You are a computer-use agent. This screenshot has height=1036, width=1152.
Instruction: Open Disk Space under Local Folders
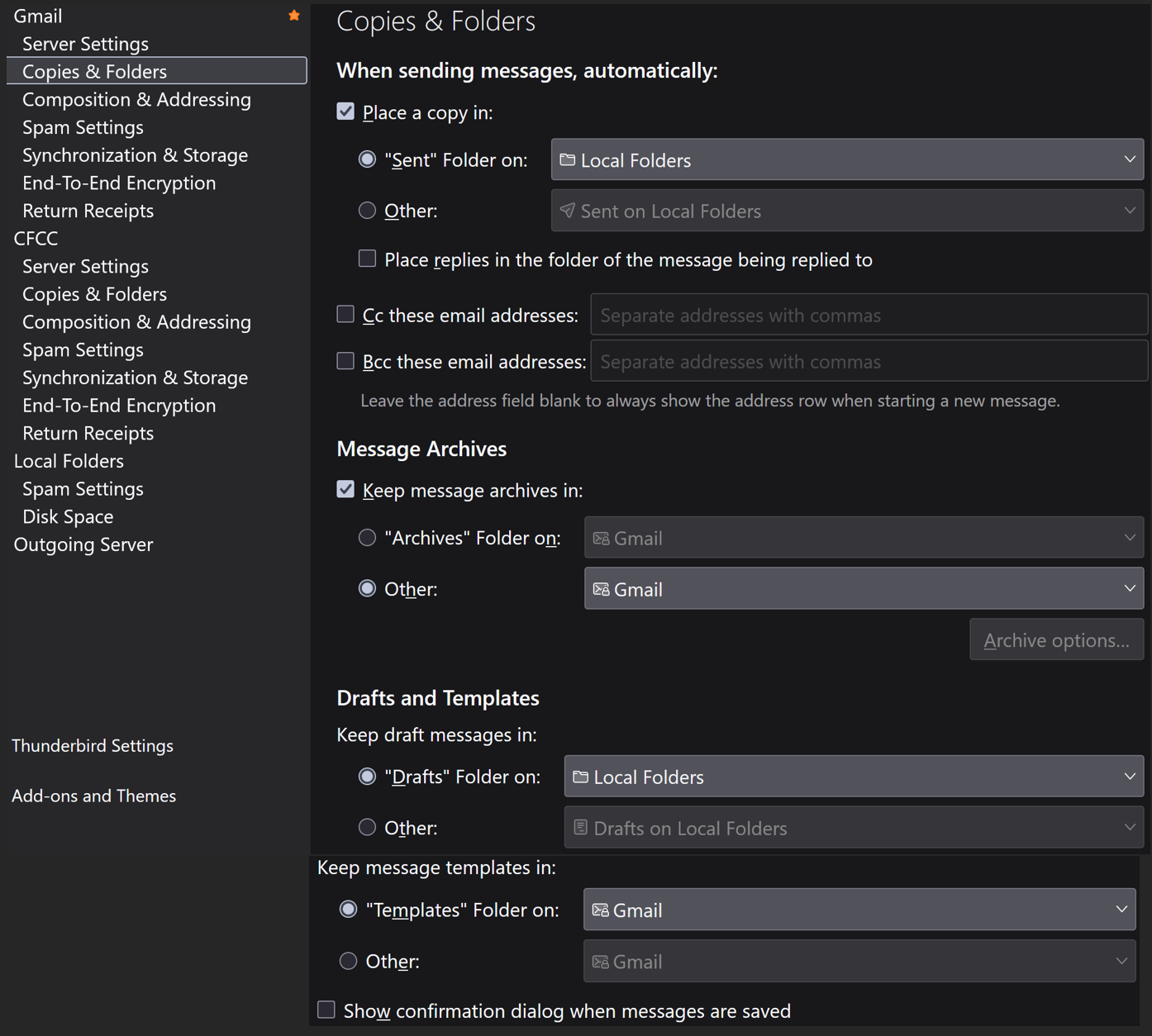[x=68, y=516]
